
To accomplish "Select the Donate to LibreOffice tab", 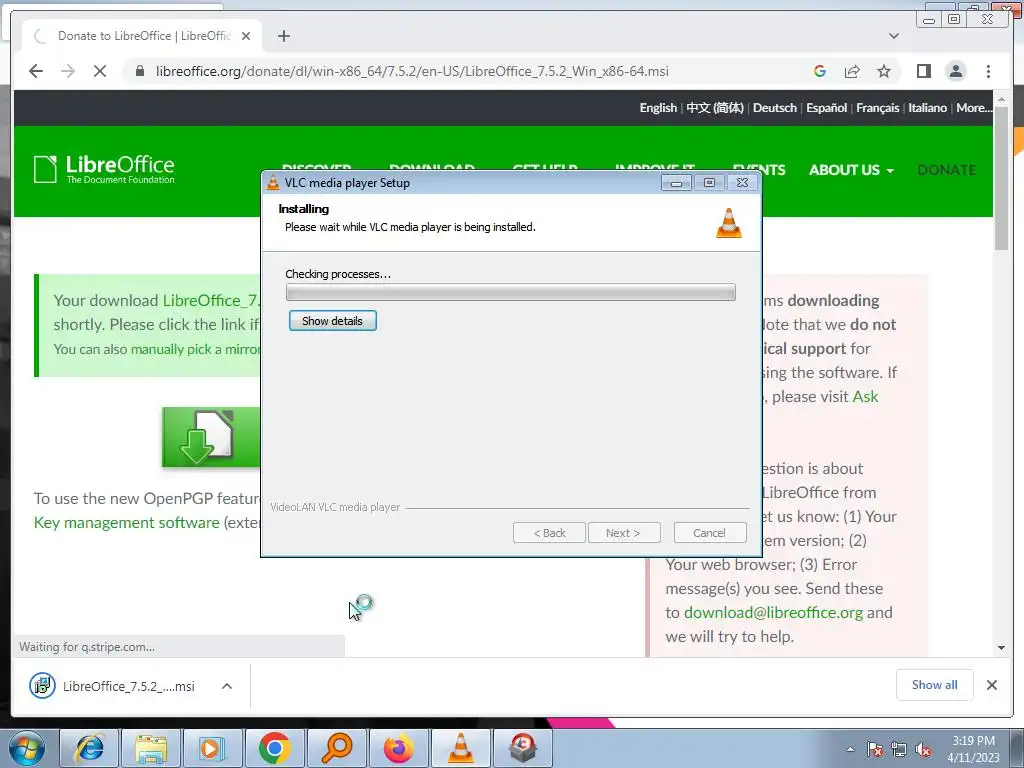I will coord(144,36).
